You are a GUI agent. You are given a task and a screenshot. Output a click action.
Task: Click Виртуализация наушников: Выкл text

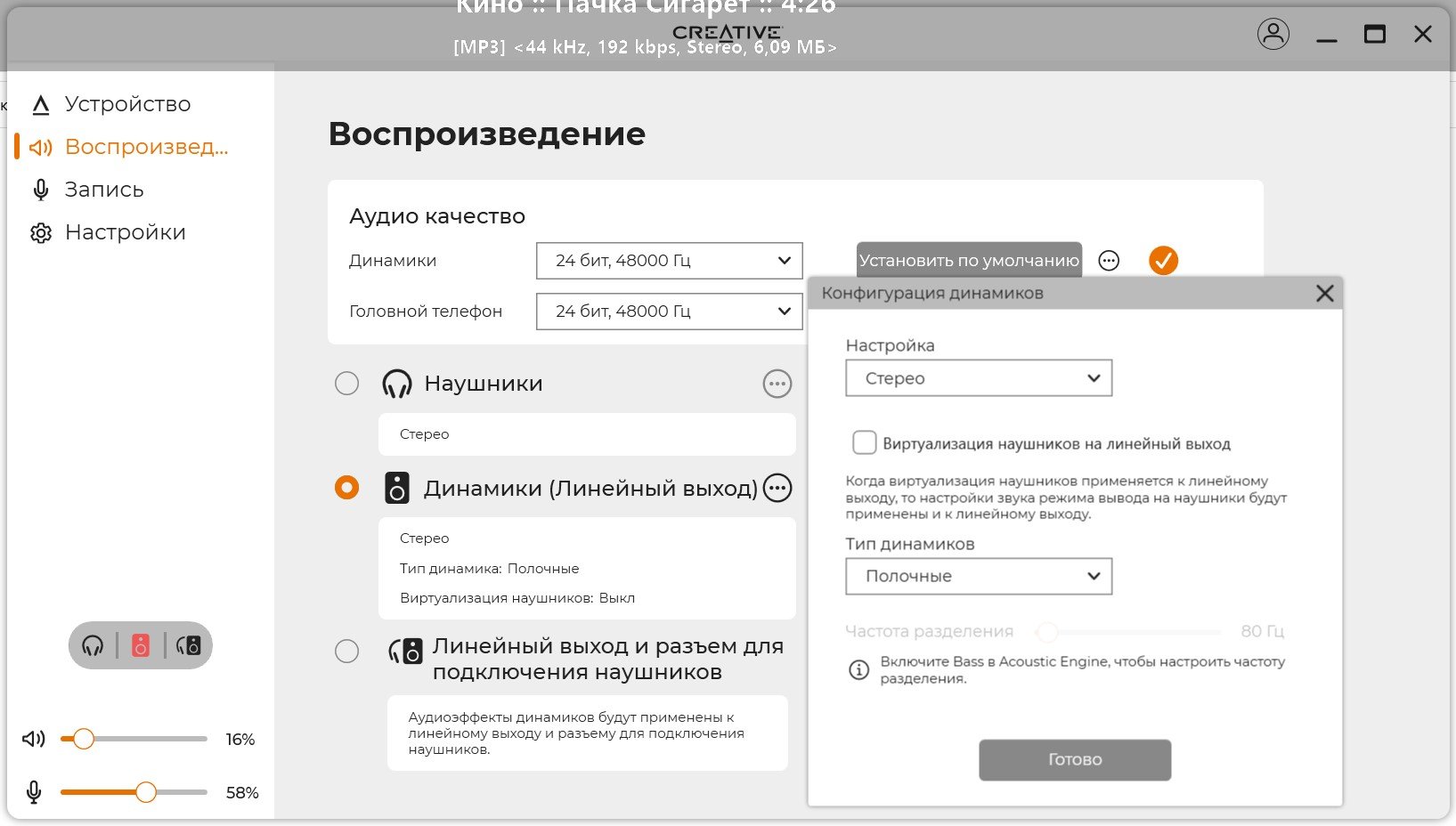(x=517, y=598)
